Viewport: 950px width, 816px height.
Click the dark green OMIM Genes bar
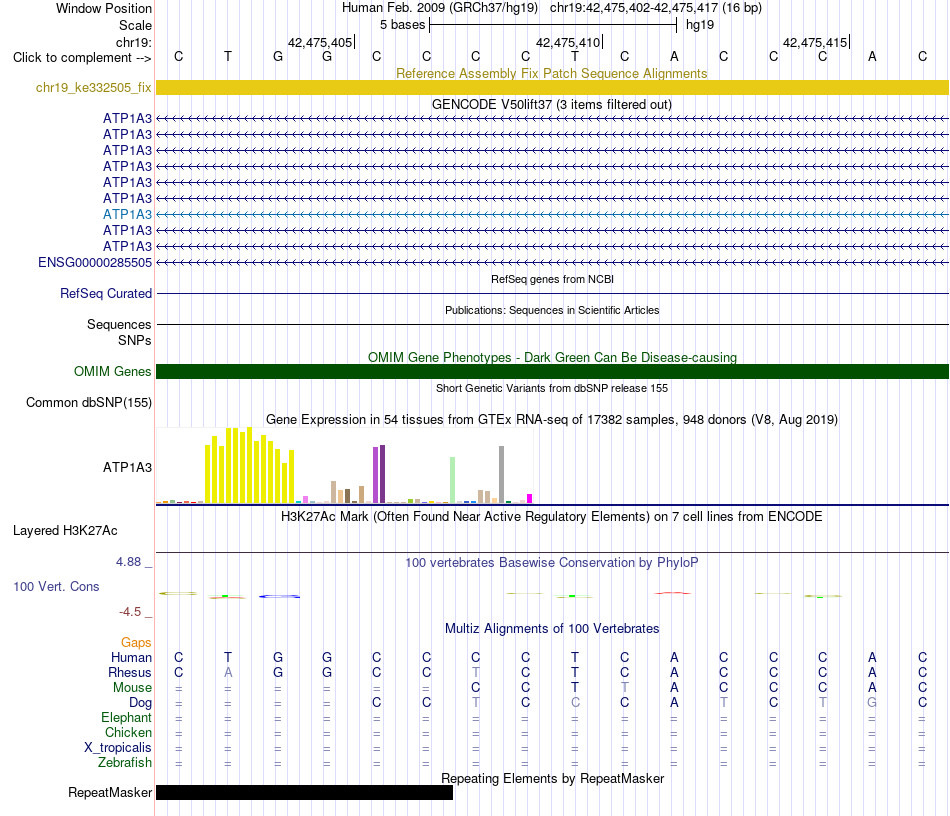tap(552, 371)
